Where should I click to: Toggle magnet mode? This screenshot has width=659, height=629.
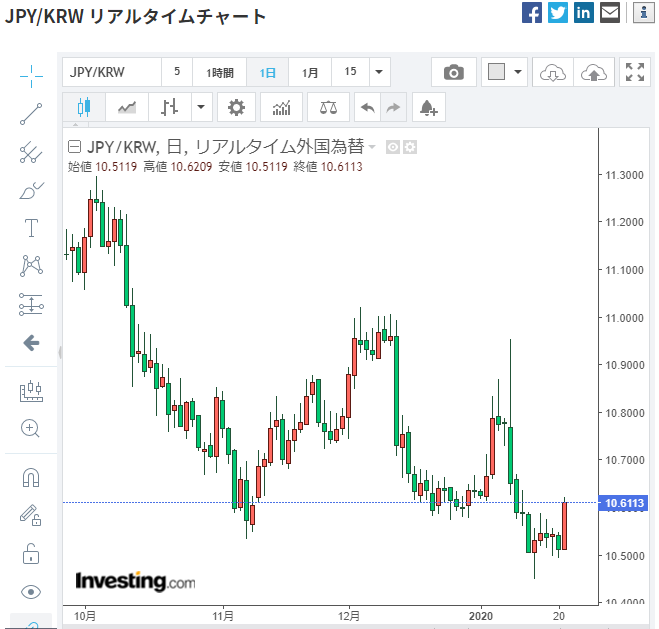point(31,478)
